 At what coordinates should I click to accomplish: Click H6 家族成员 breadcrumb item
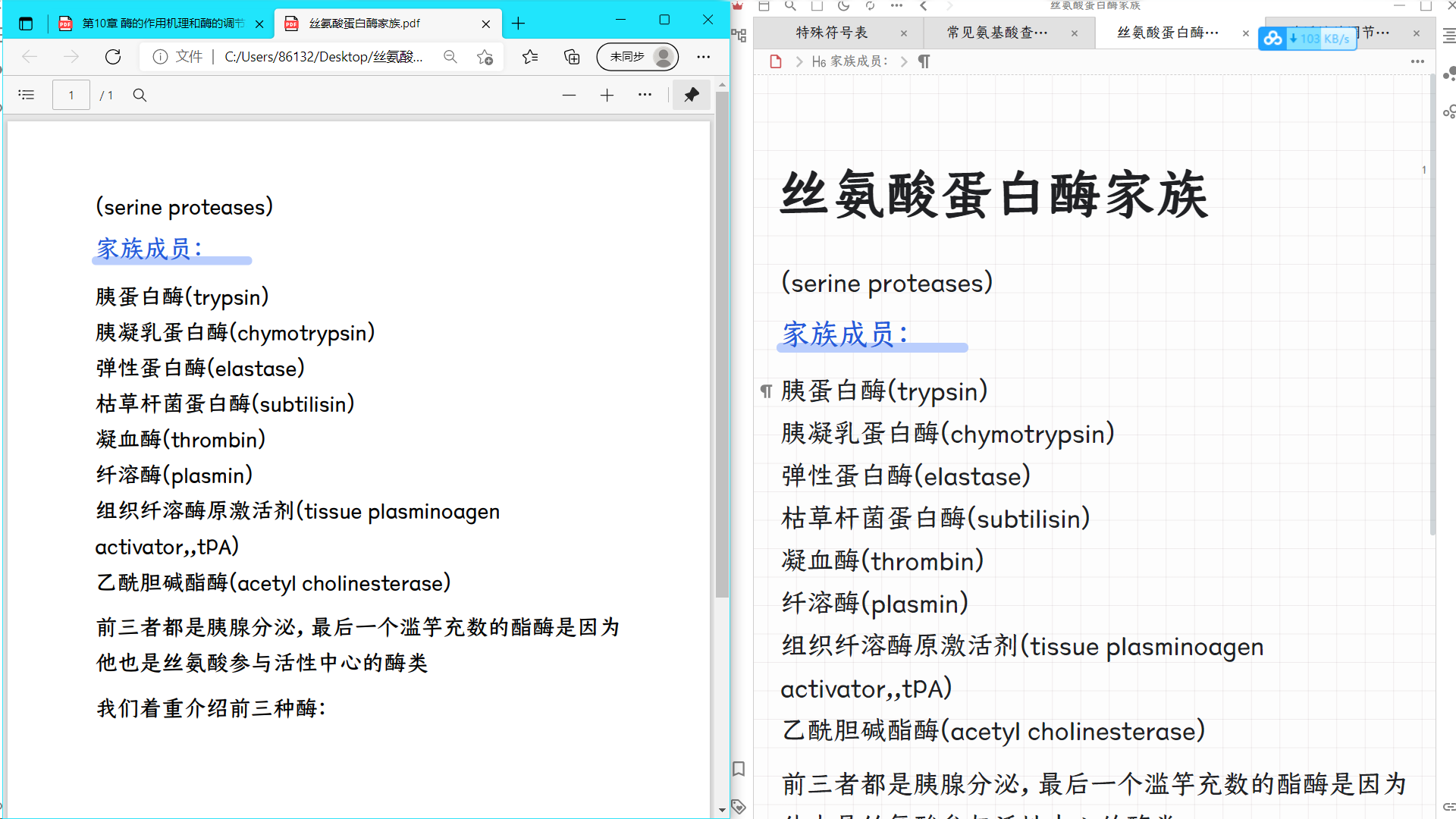849,61
